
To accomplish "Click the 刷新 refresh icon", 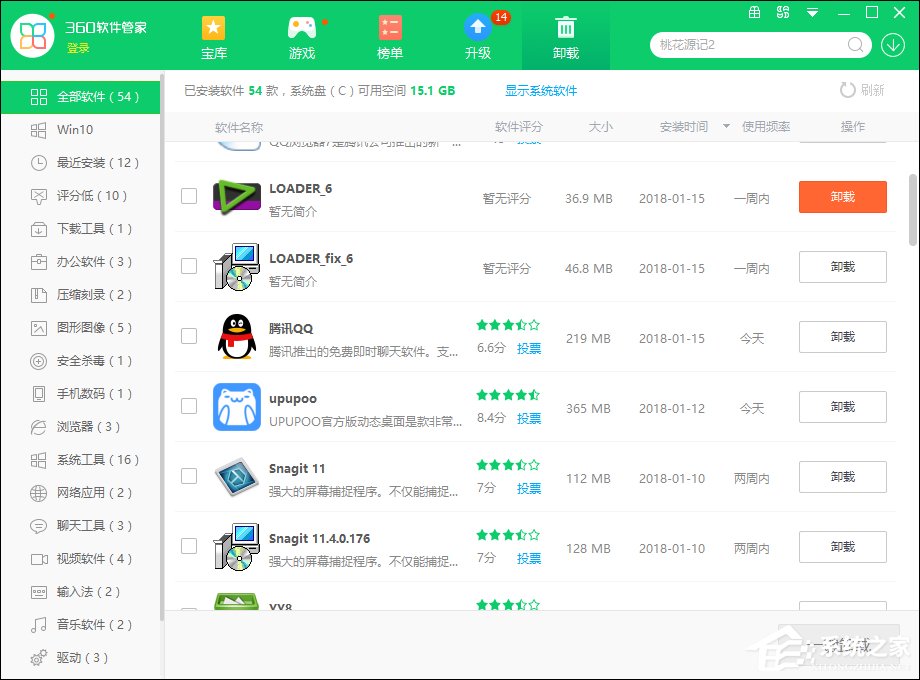I will (x=849, y=90).
